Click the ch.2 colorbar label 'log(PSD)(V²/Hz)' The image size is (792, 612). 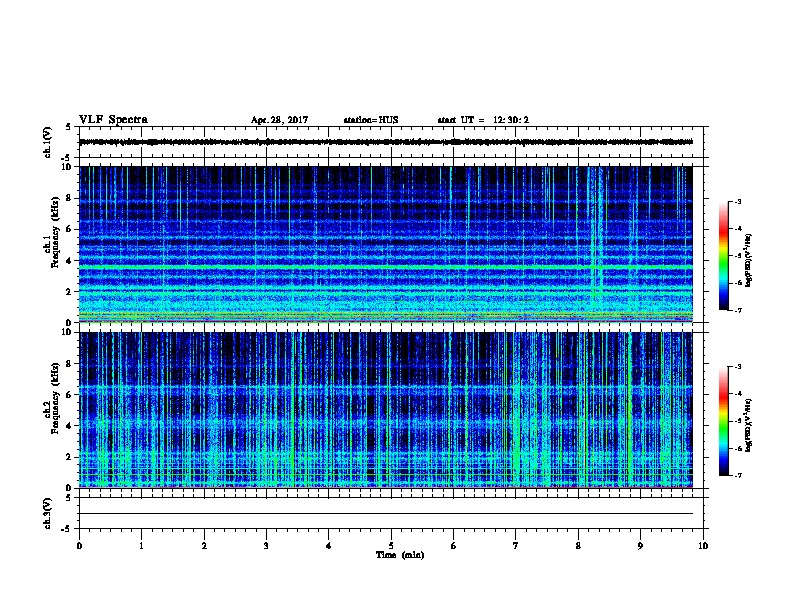[x=748, y=425]
